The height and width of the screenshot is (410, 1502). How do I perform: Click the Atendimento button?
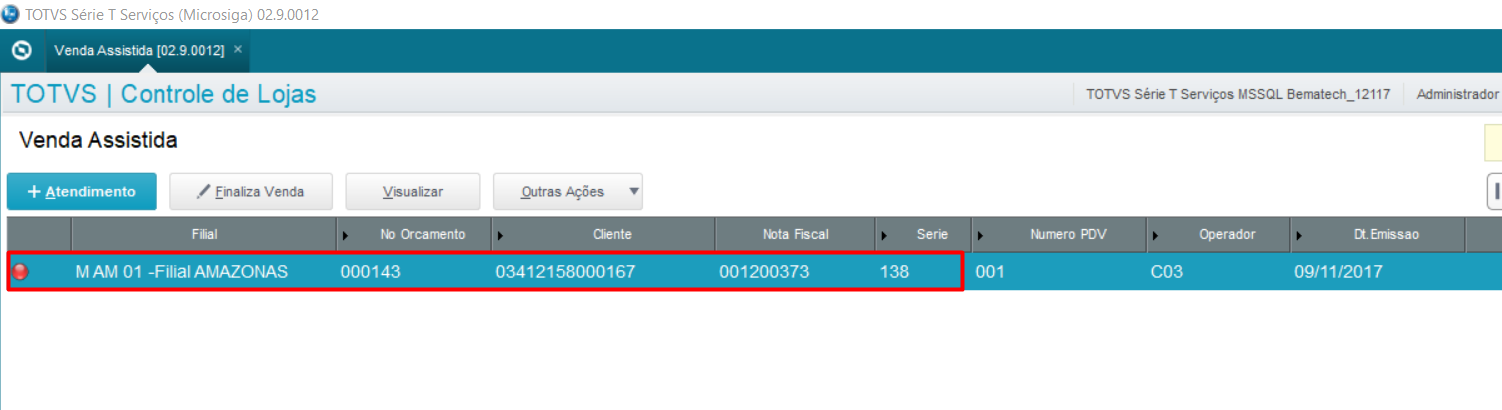click(x=82, y=191)
